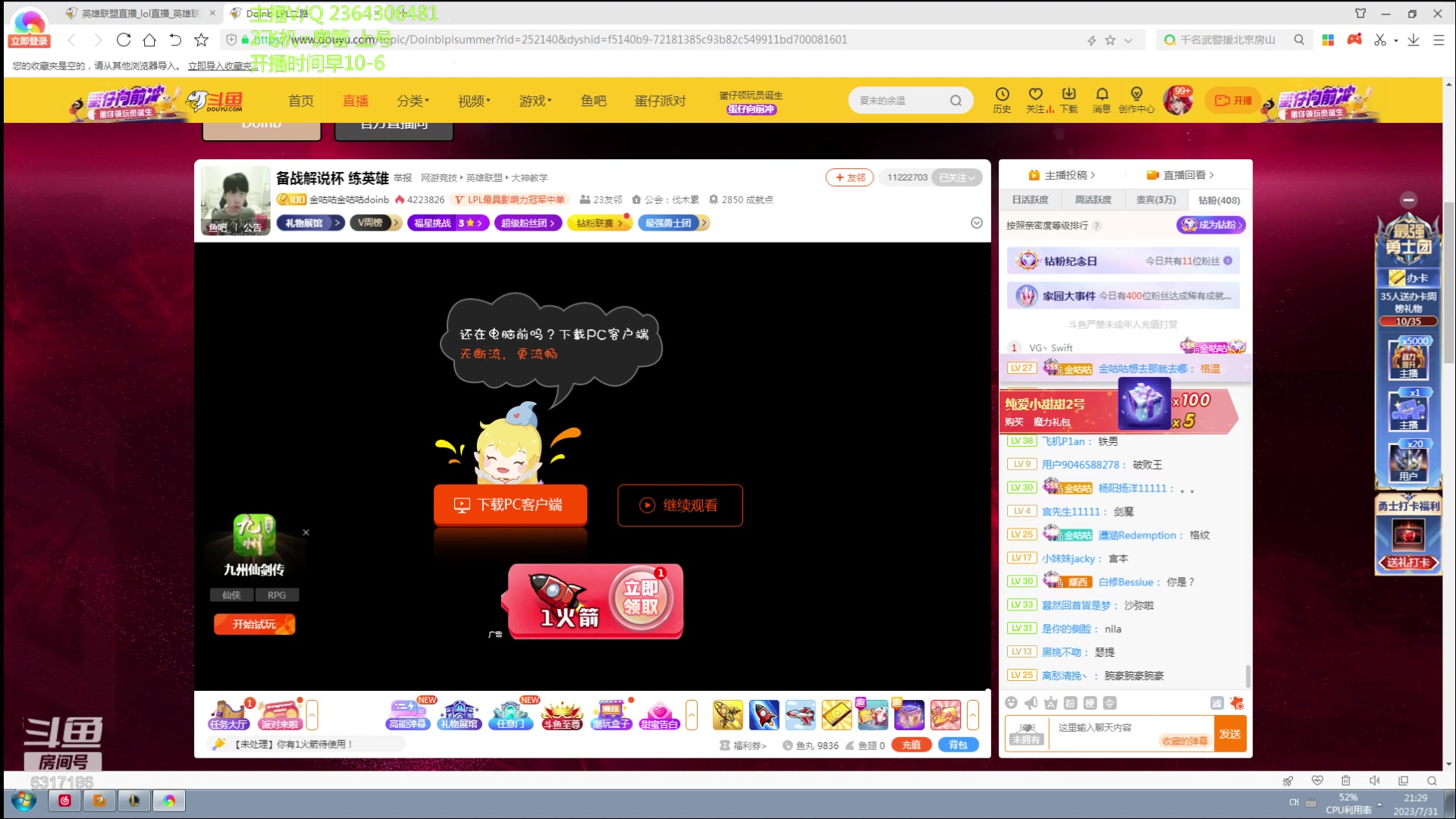Image resolution: width=1456 pixels, height=819 pixels.
Task: Open the chat emoji picker
Action: (1011, 703)
